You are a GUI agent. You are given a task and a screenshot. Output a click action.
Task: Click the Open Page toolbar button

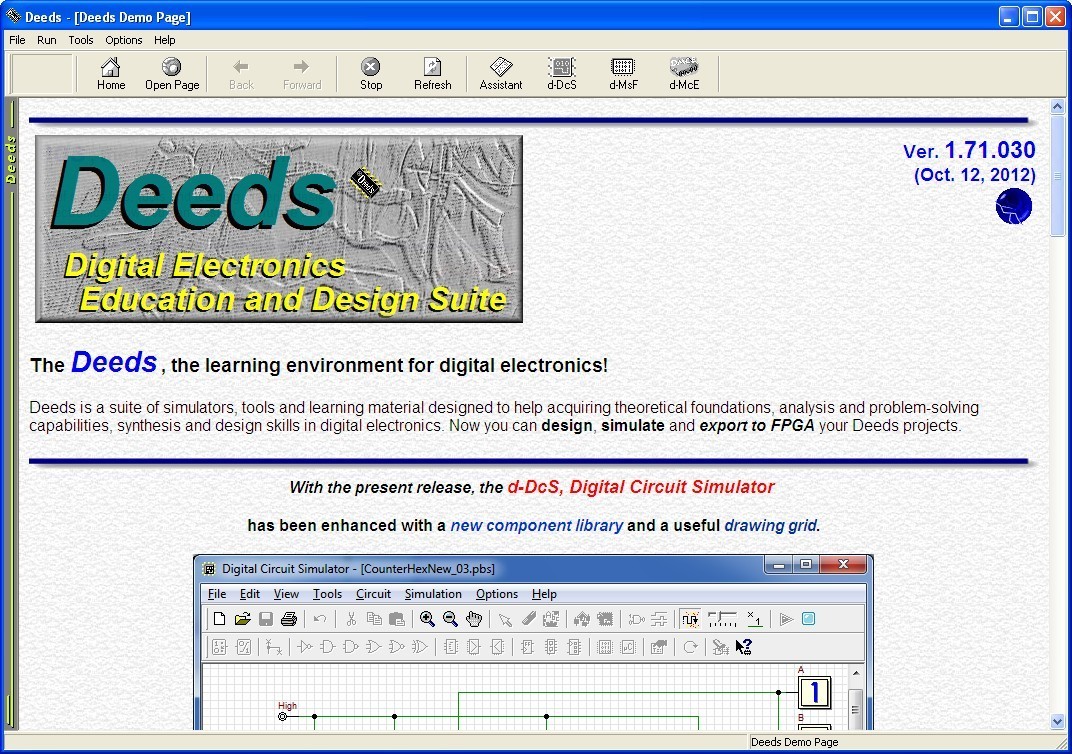pos(172,74)
